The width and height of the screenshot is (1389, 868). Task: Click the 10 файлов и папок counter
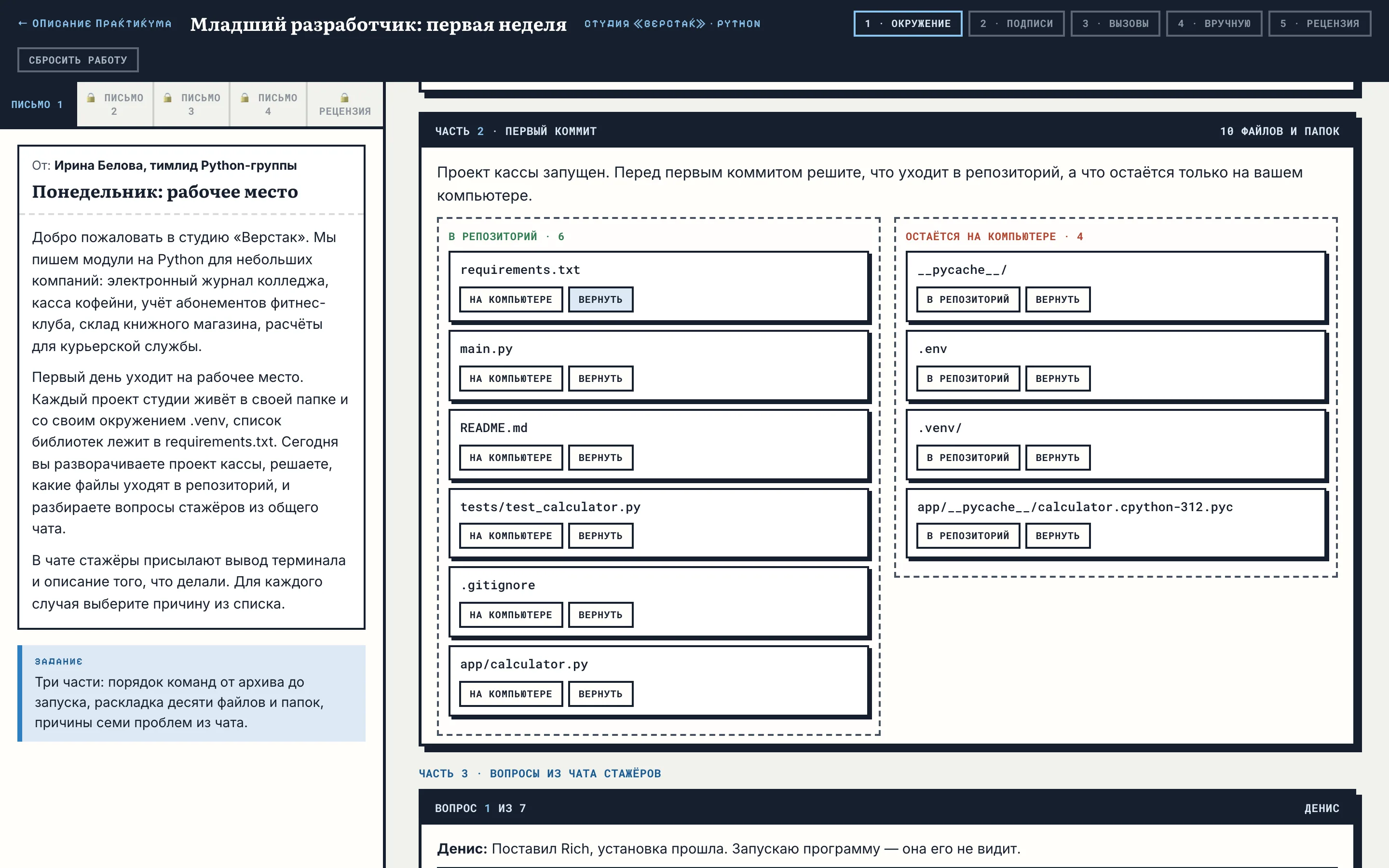click(1280, 132)
